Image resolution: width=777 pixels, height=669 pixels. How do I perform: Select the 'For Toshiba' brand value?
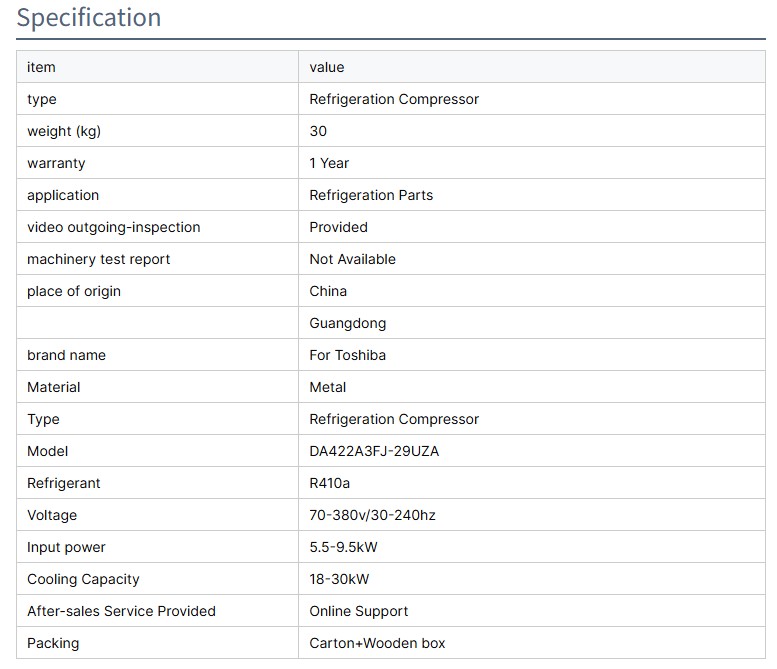(347, 355)
